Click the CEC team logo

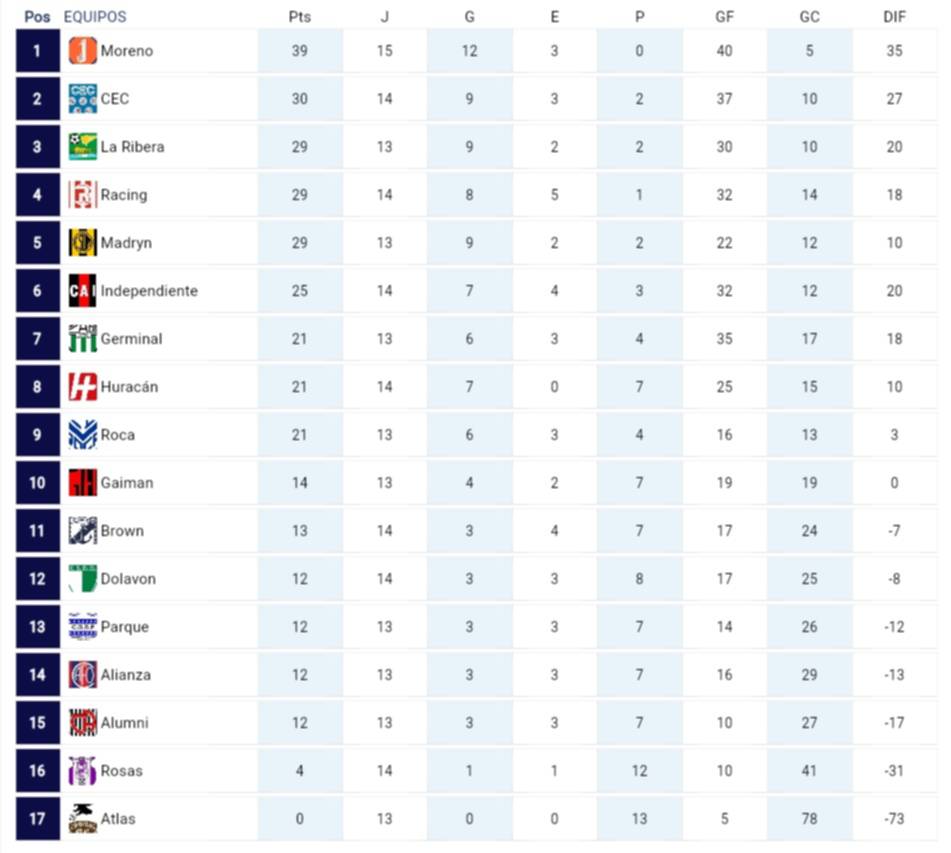click(83, 99)
